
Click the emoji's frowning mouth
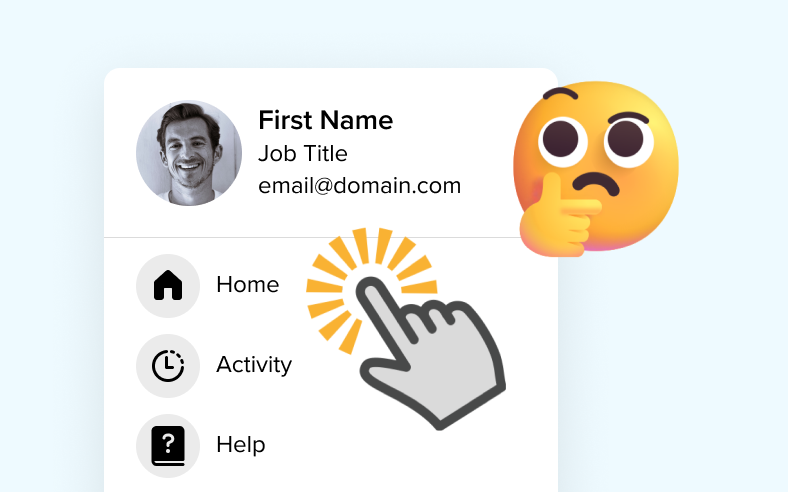point(597,184)
